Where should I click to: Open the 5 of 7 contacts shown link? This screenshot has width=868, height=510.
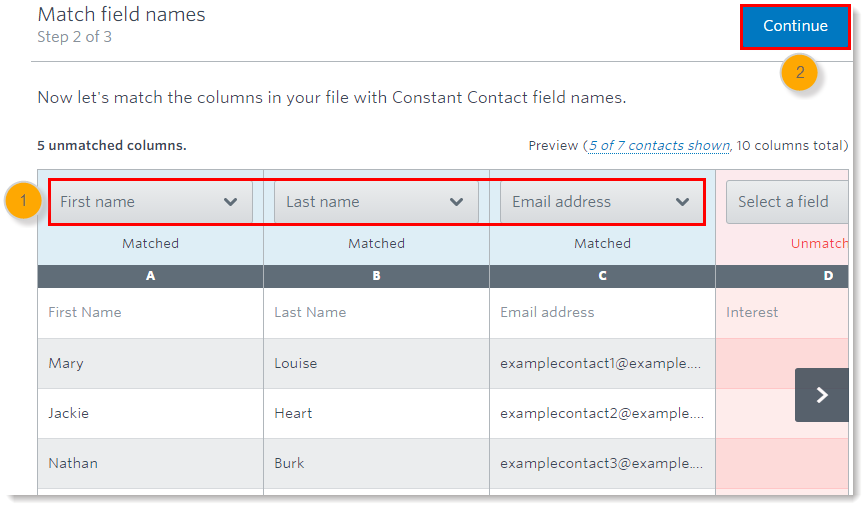coord(659,146)
